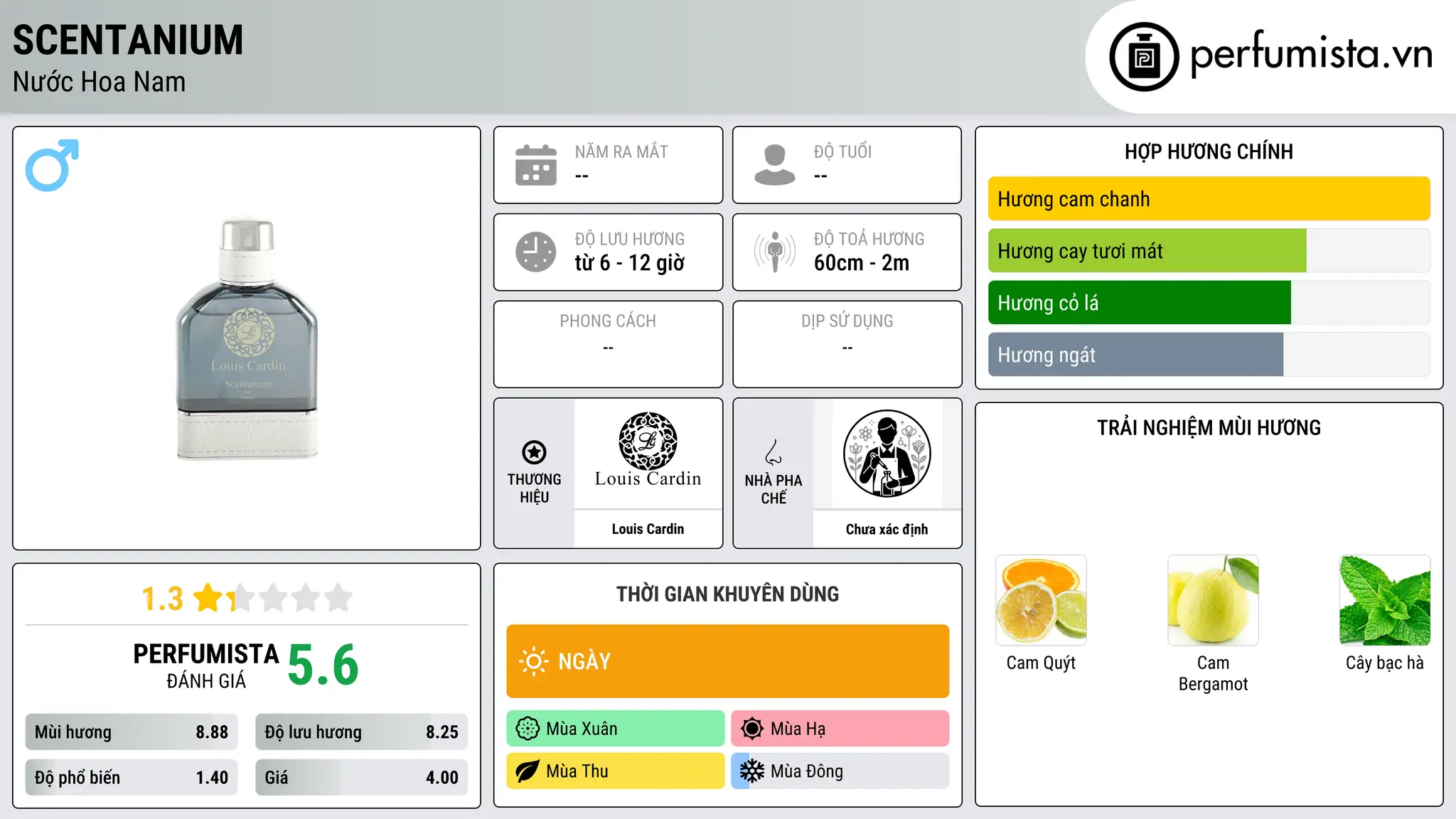This screenshot has width=1456, height=819.
Task: Click the SCENTANIUM product title
Action: pyautogui.click(x=128, y=40)
